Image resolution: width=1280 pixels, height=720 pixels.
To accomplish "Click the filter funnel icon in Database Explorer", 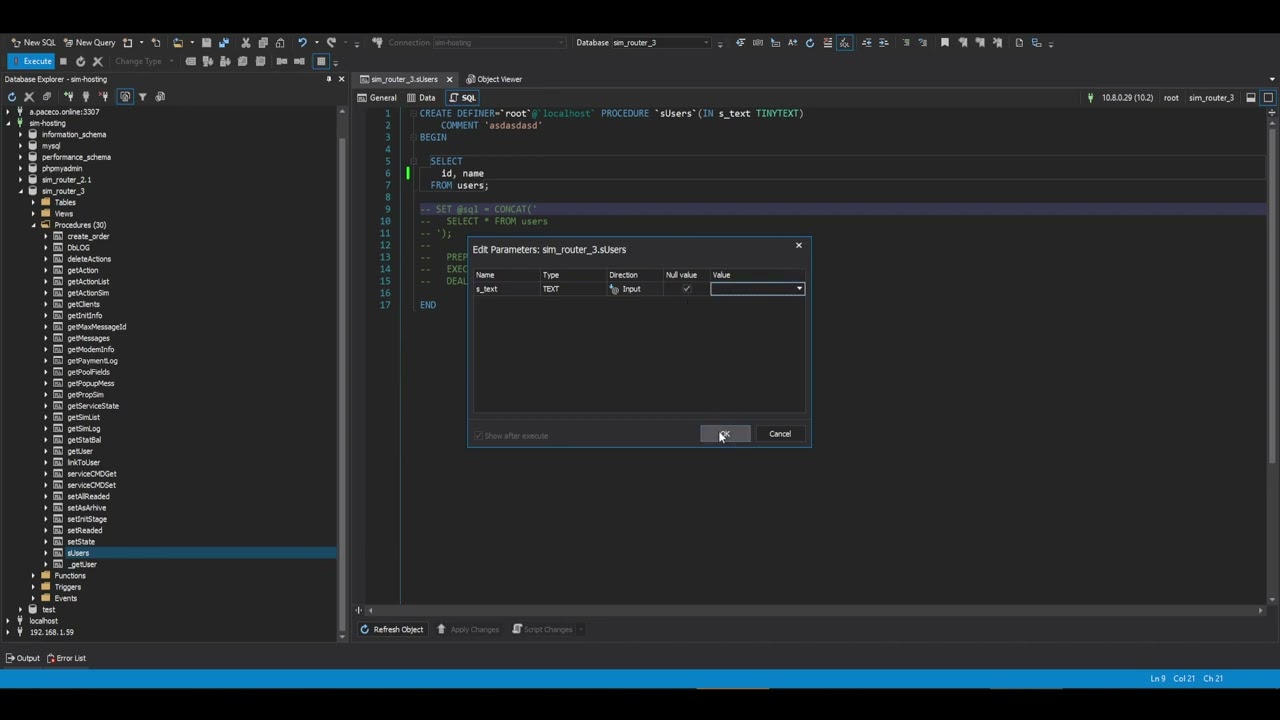I will 143,97.
